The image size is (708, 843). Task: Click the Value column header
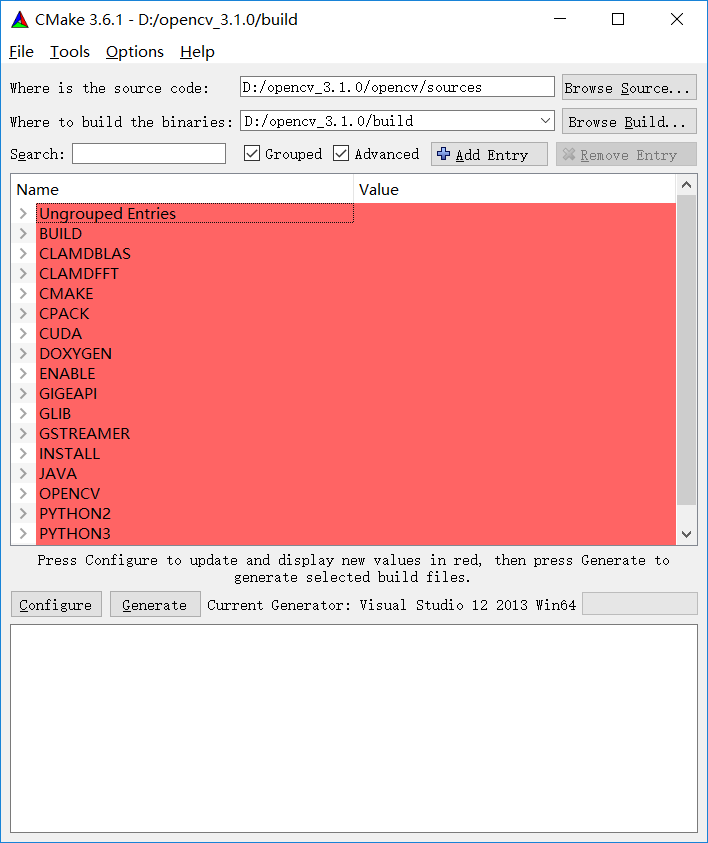coord(514,189)
